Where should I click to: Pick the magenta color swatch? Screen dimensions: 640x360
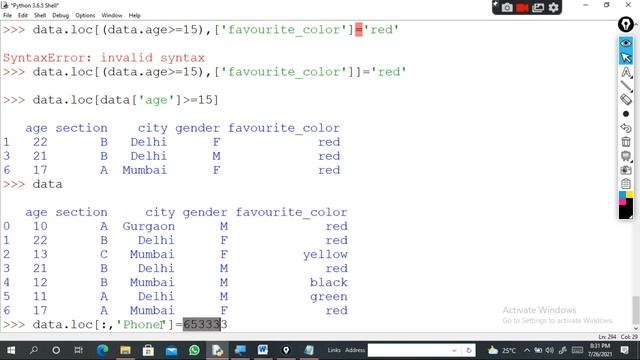click(x=622, y=202)
